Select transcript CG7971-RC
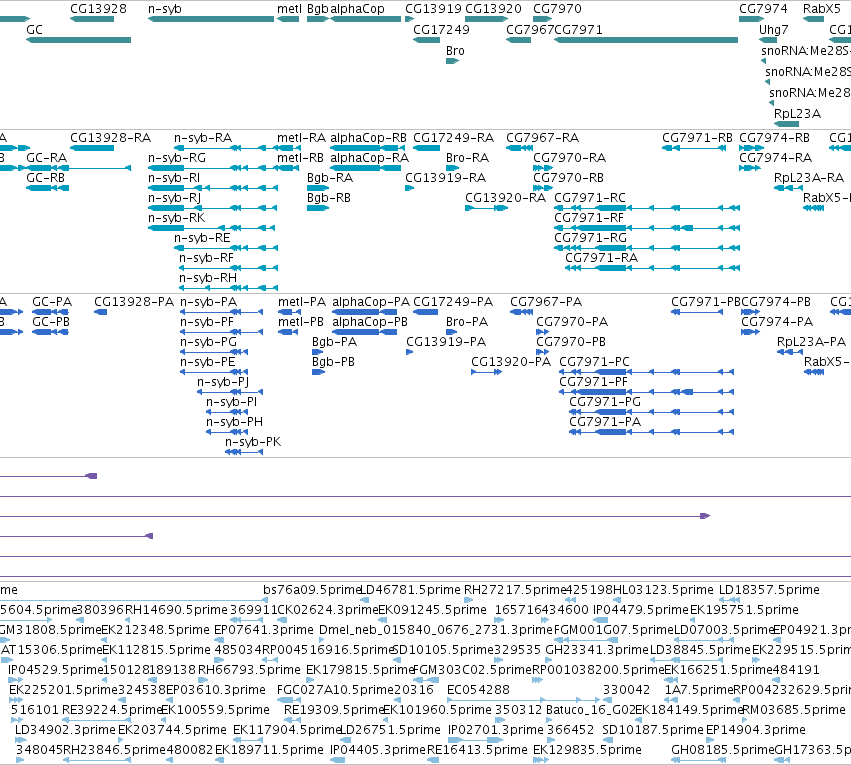Viewport: 851px width, 765px height. pos(590,198)
